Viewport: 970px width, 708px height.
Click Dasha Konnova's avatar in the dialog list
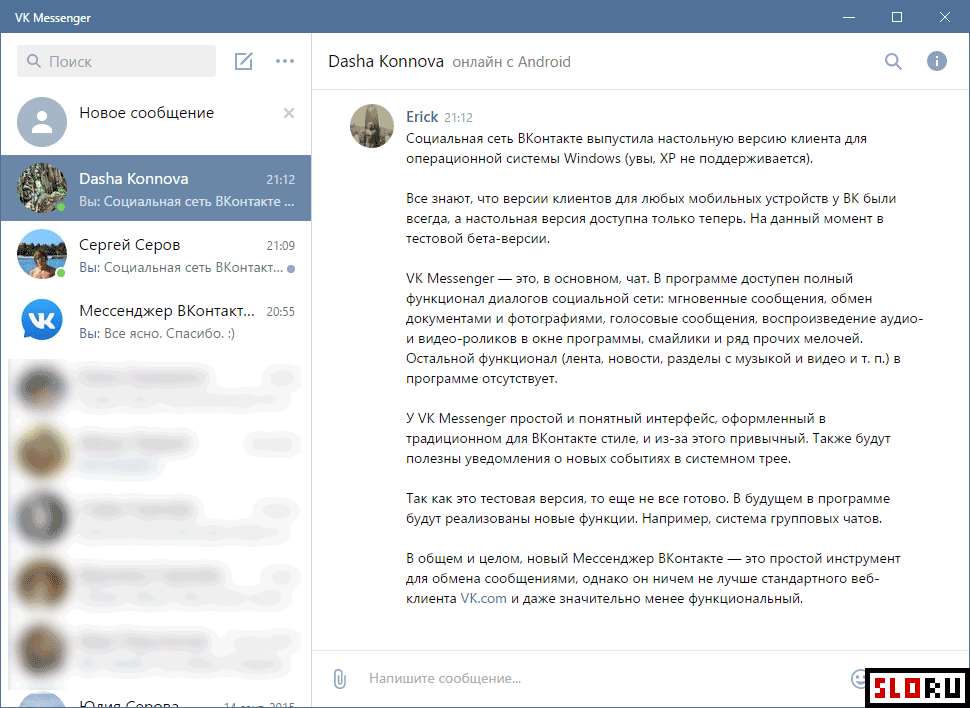[42, 188]
